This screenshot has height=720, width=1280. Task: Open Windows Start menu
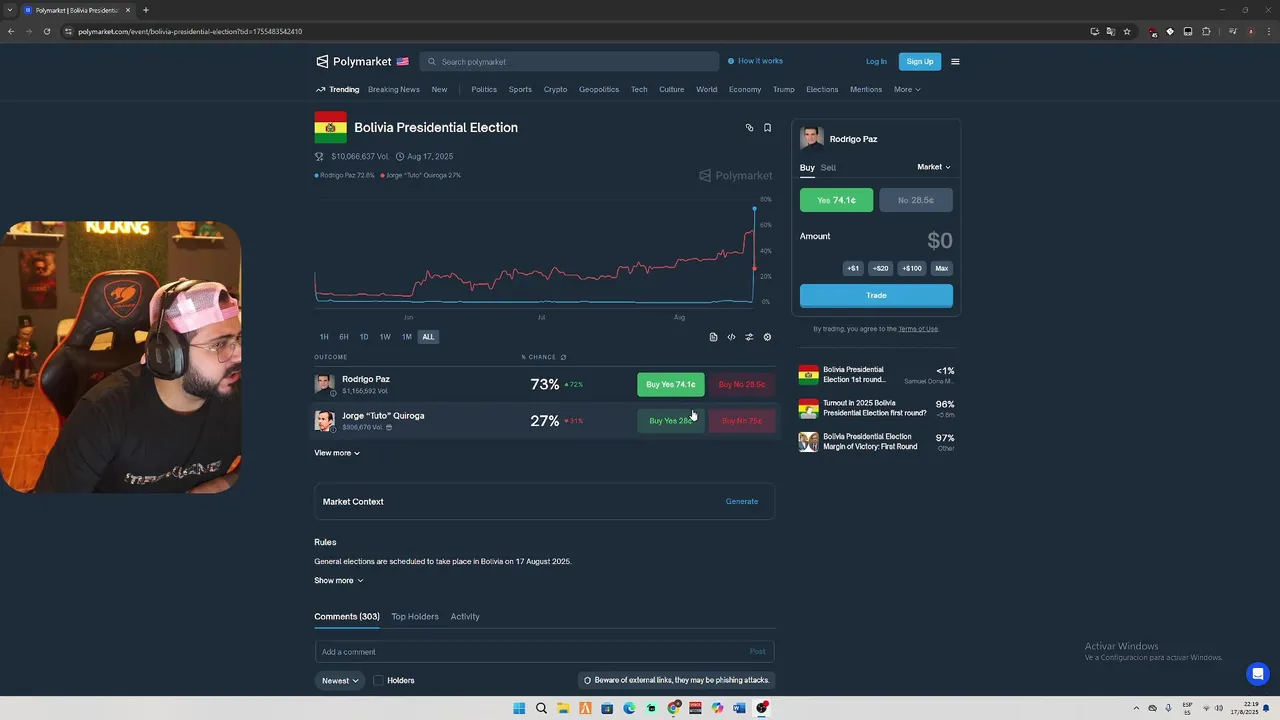pyautogui.click(x=519, y=708)
